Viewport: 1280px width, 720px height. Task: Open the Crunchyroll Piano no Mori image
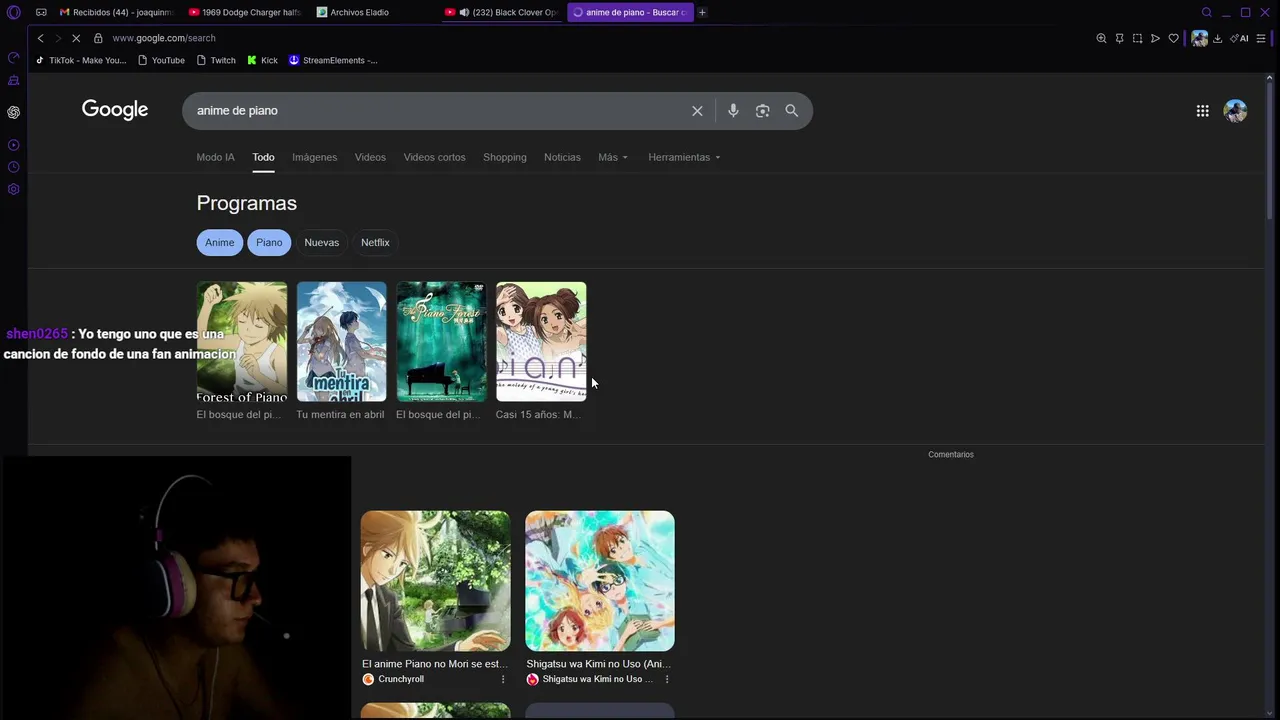(x=435, y=581)
